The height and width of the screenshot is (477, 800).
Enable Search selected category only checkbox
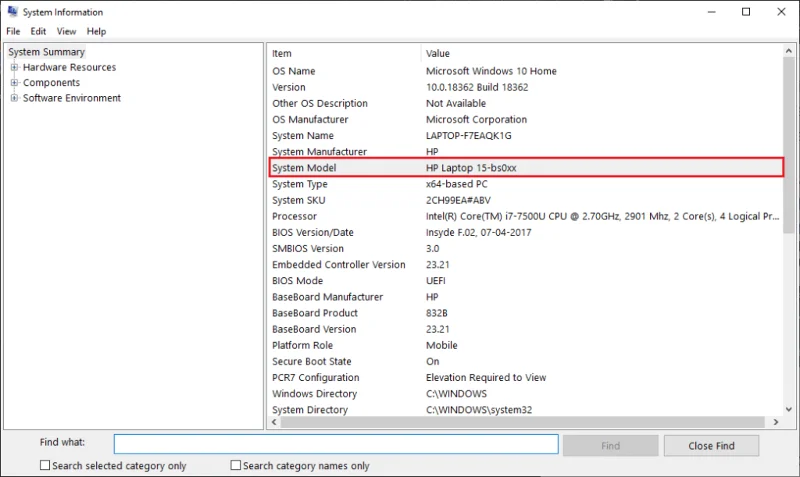(x=45, y=465)
